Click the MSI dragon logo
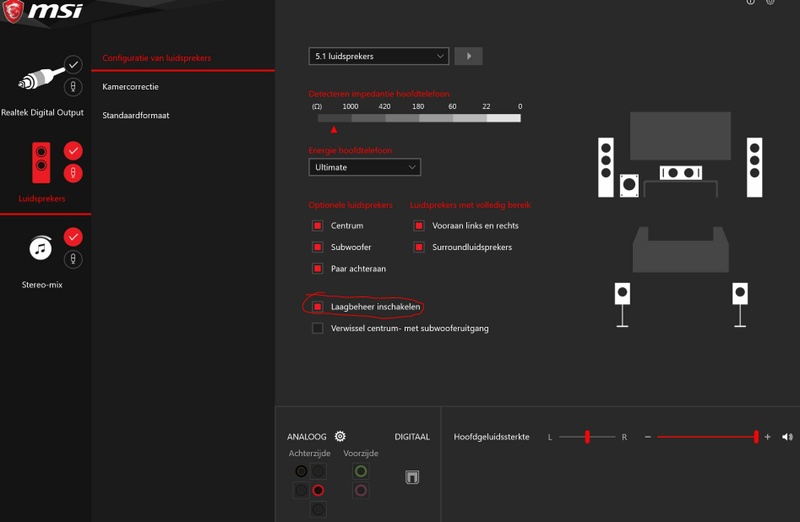Image resolution: width=800 pixels, height=522 pixels. pos(13,11)
